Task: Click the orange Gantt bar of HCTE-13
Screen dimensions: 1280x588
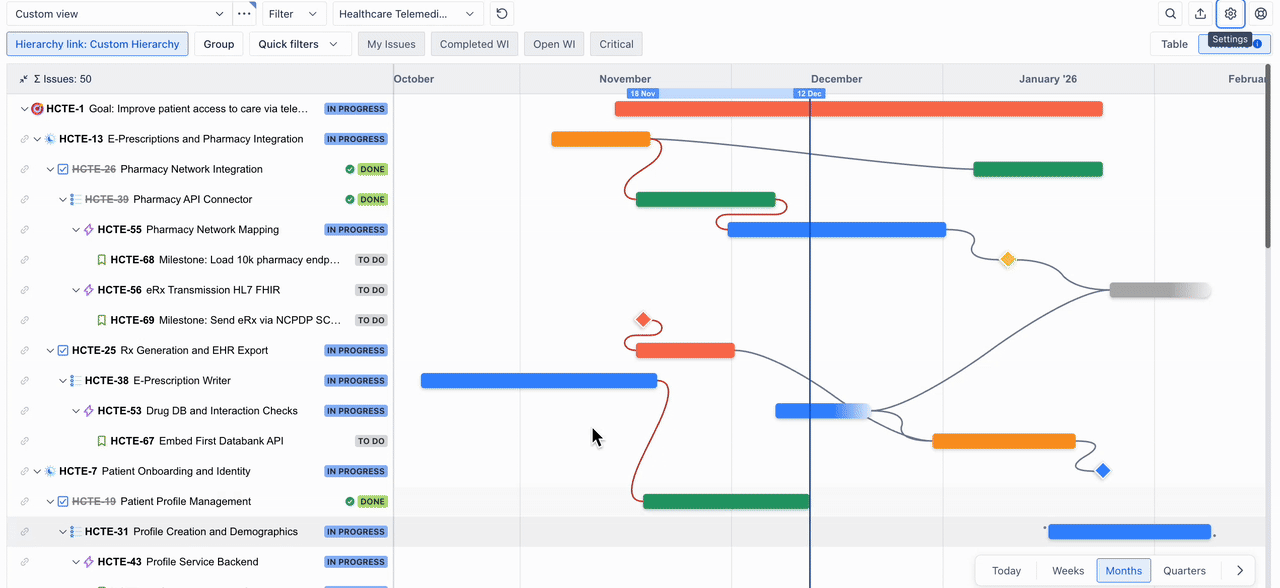Action: [x=600, y=138]
